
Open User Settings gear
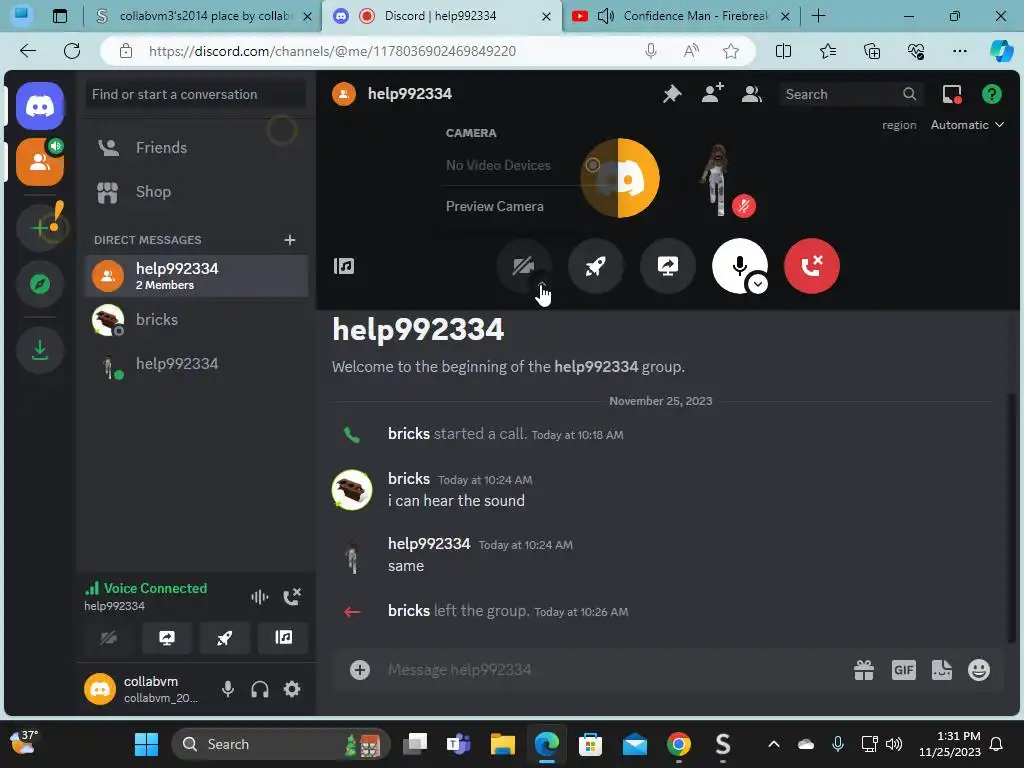click(292, 689)
